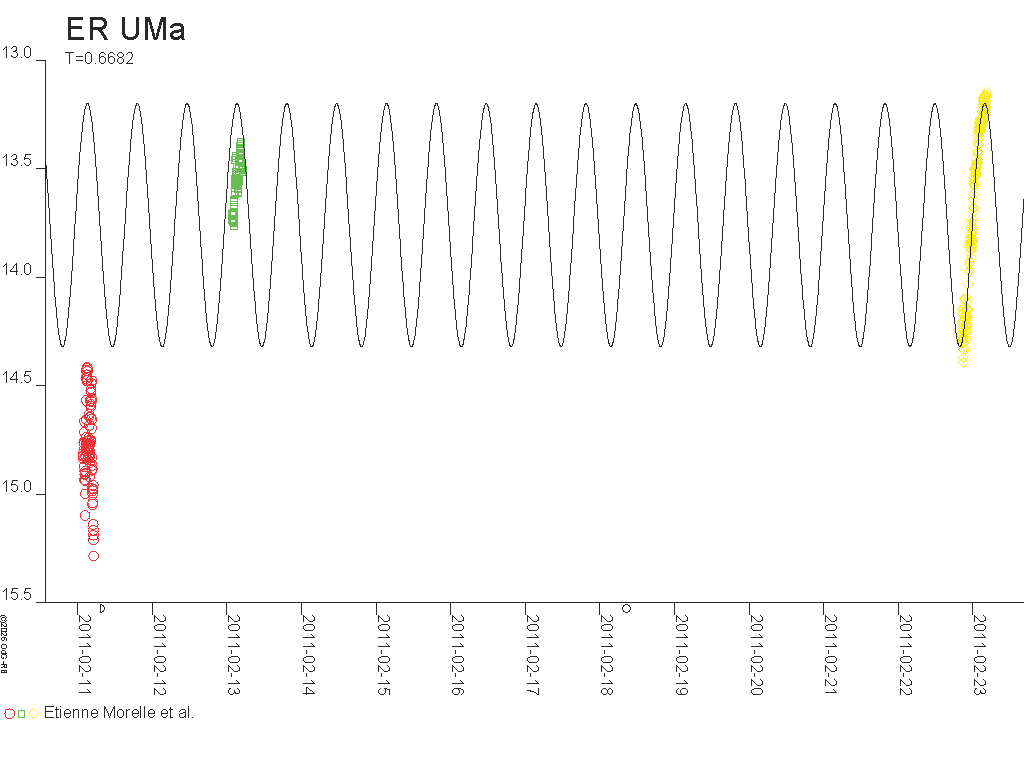
Task: Click the 14.0 magnitude axis label
Action: pyautogui.click(x=16, y=270)
